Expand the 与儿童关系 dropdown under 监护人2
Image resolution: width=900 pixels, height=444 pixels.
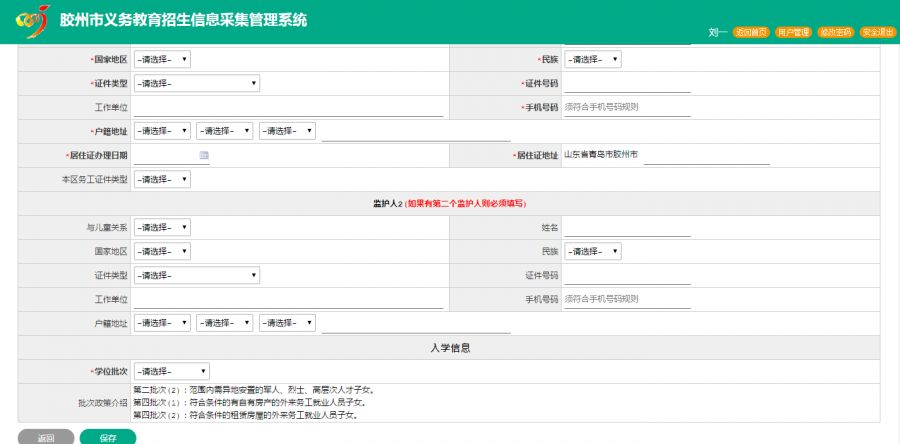click(x=162, y=227)
